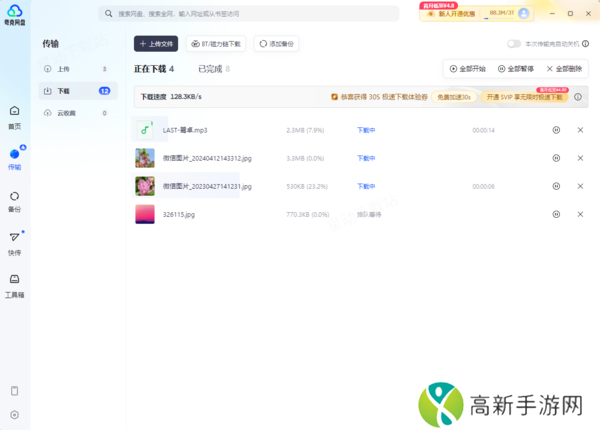The width and height of the screenshot is (600, 430).
Task: Open the 首页 home section
Action: coord(15,117)
